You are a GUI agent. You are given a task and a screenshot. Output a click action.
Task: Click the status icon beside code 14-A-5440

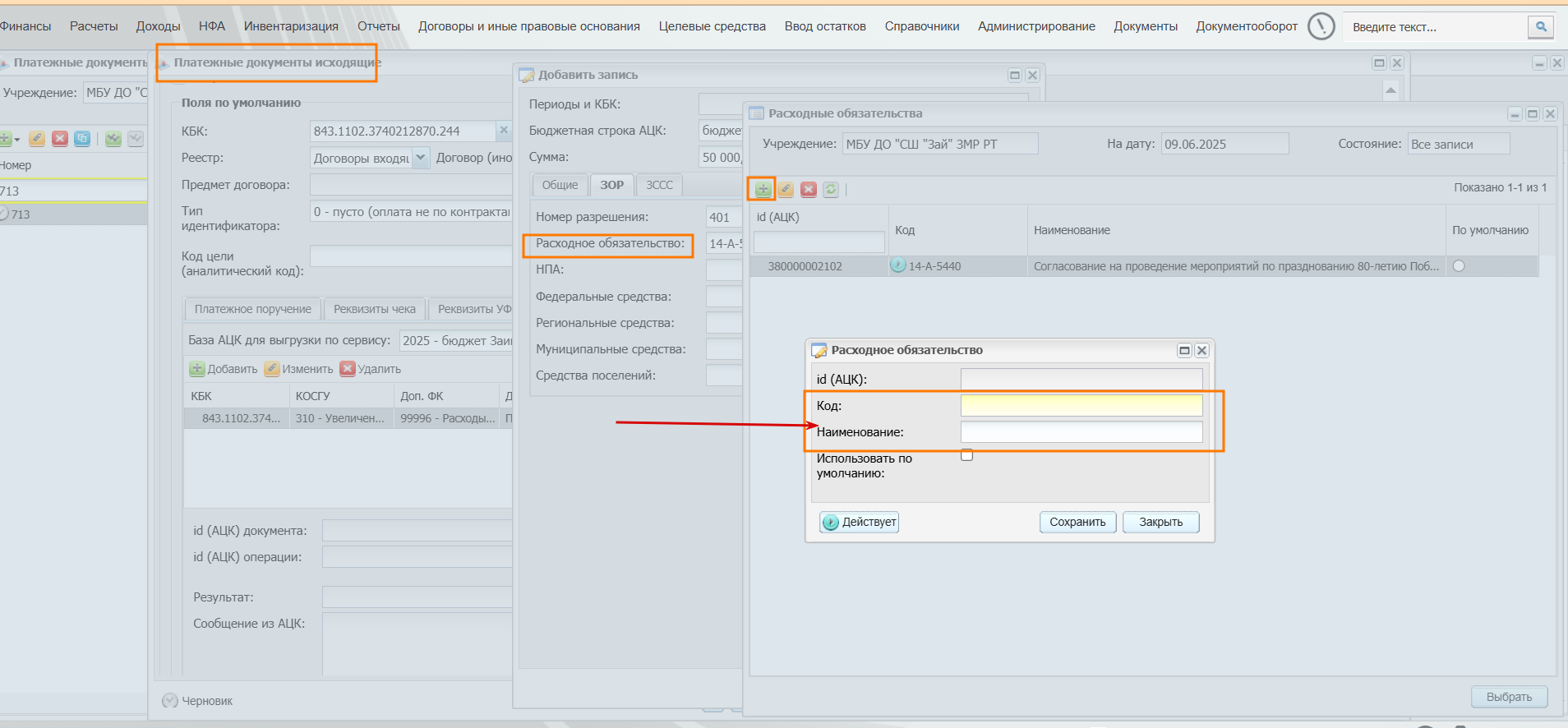[898, 265]
